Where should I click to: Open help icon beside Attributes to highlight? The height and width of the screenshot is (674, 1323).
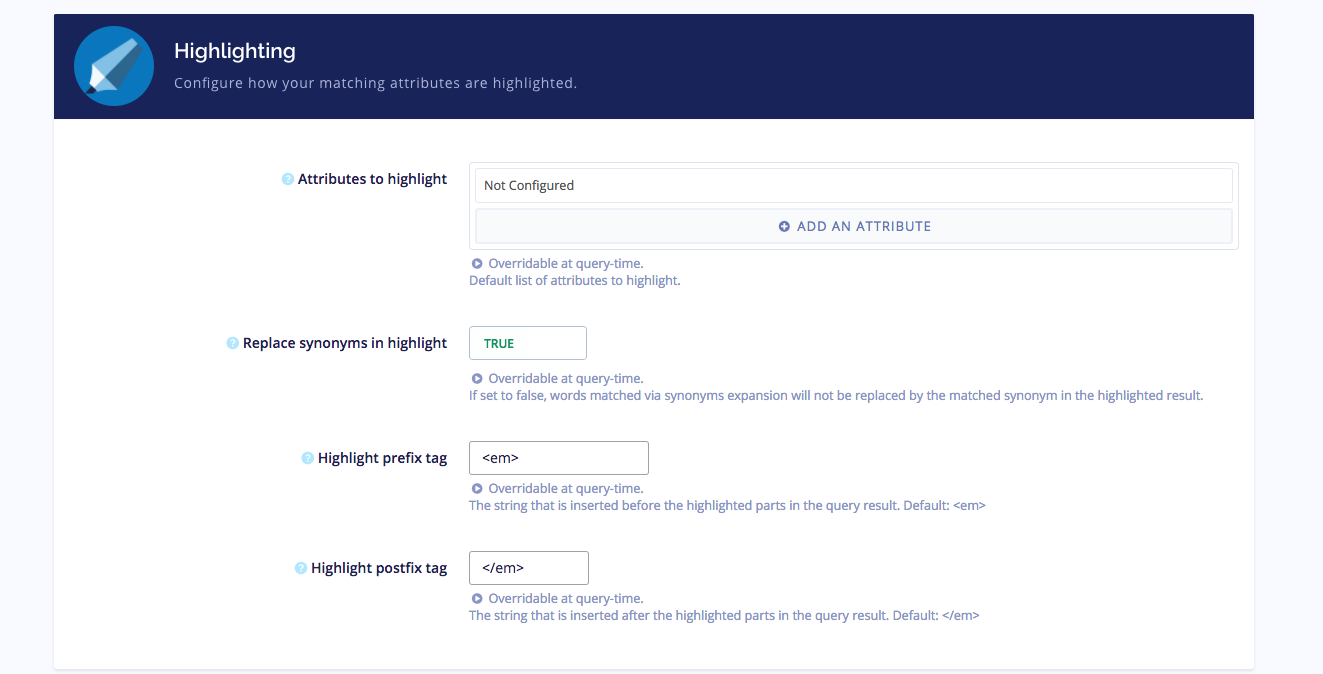288,179
